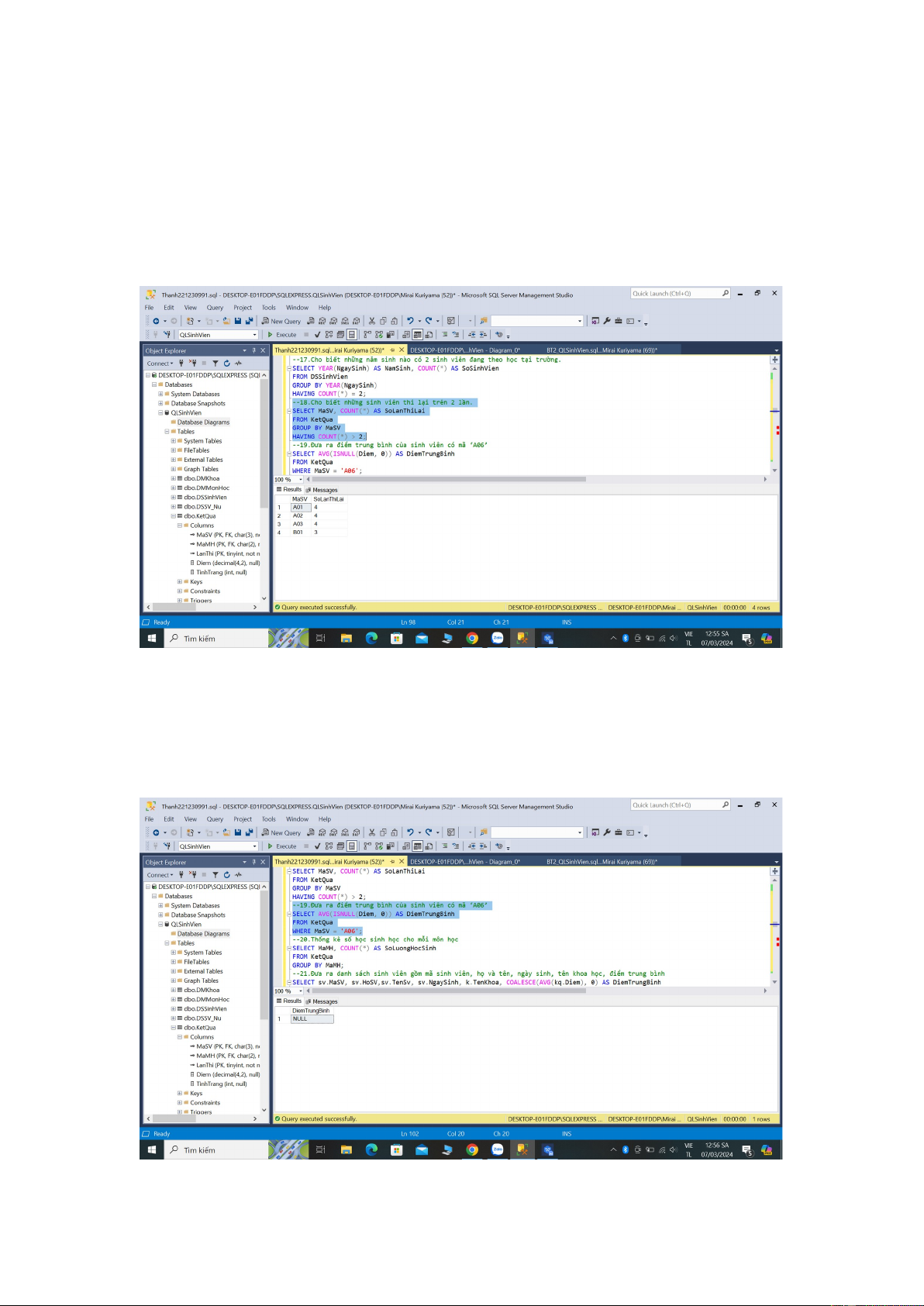Open Microsoft Edge from the lower taskbar
The image size is (924, 1306).
pos(371,1150)
